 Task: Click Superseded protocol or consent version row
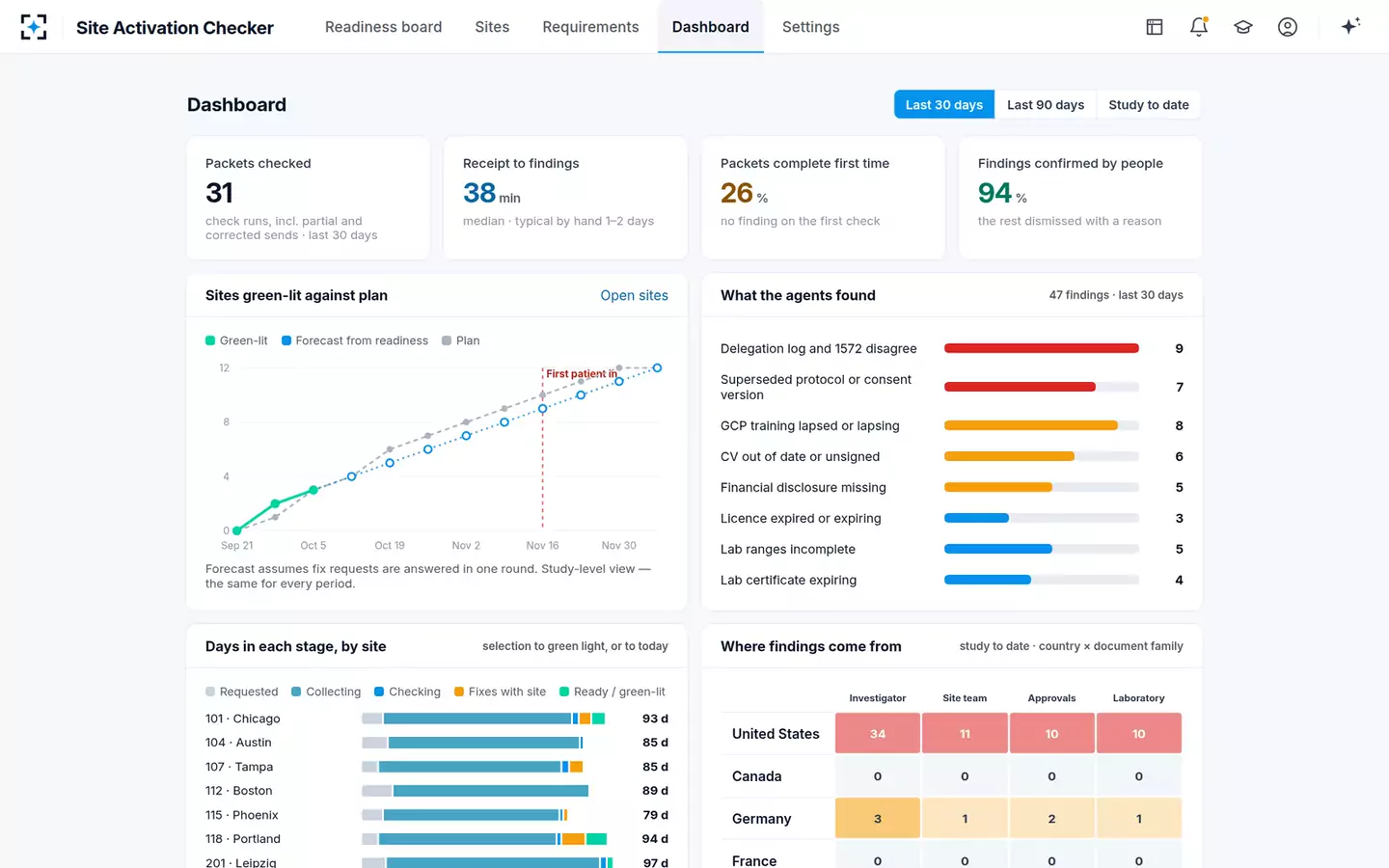(x=951, y=387)
